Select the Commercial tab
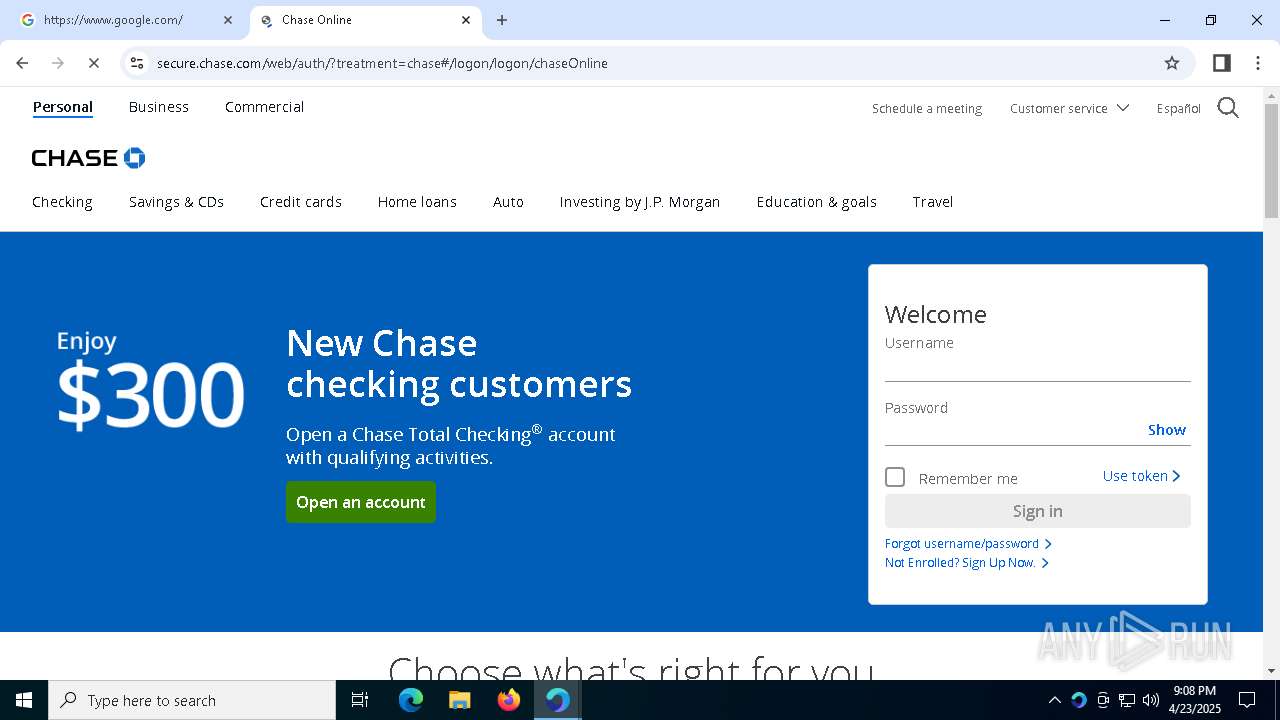 (x=264, y=107)
